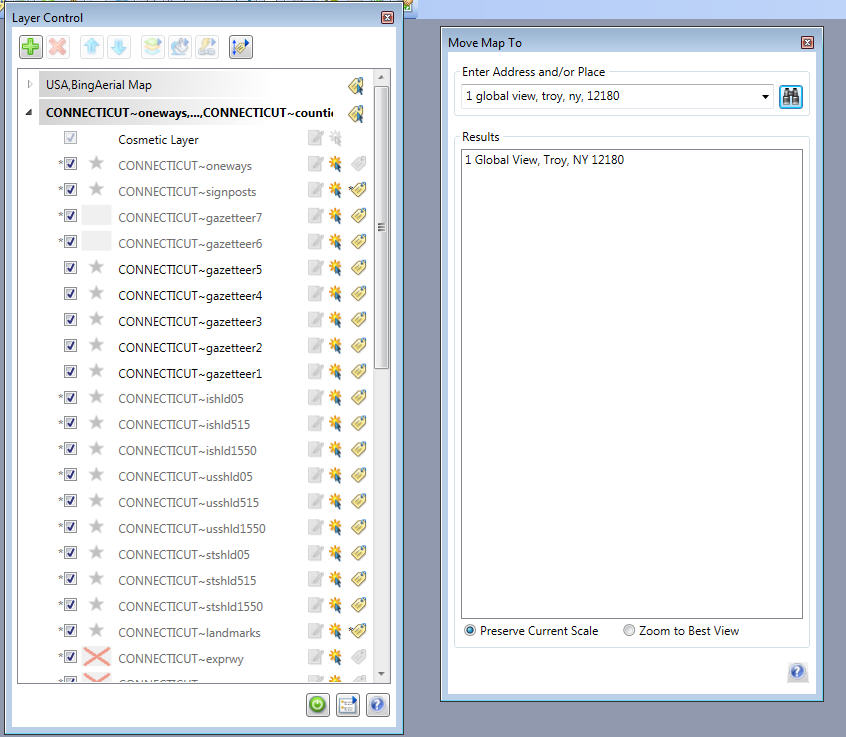Choose the Preserve Current Scale option
The width and height of the screenshot is (846, 737).
pos(469,630)
